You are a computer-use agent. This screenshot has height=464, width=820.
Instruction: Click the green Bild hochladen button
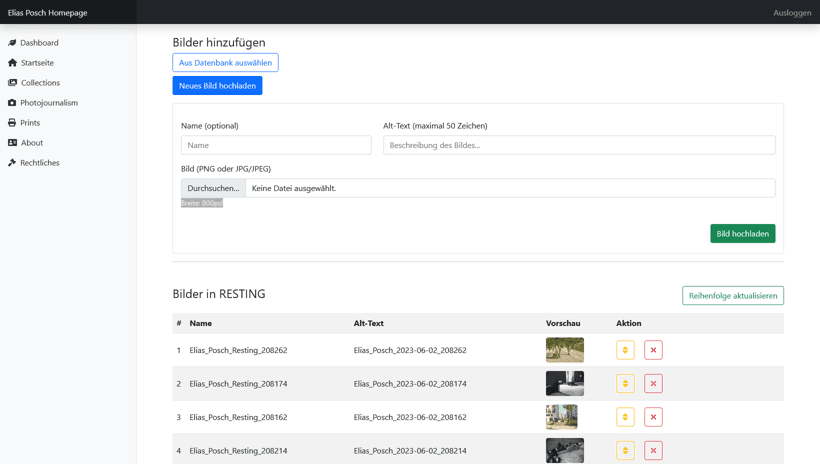click(742, 234)
